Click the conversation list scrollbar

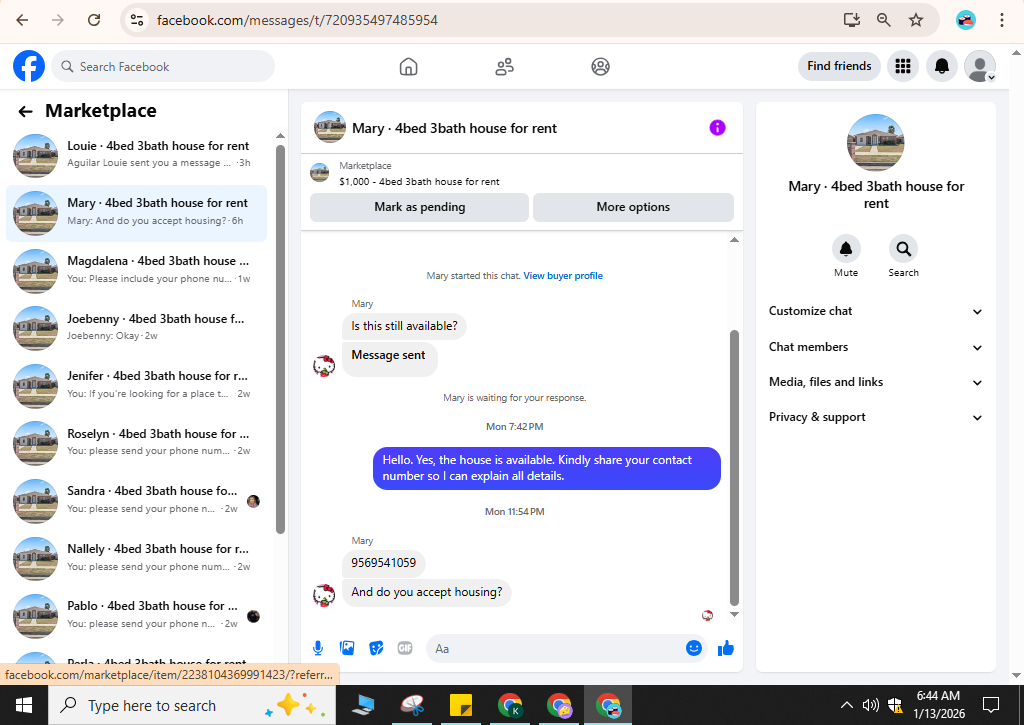(280, 339)
